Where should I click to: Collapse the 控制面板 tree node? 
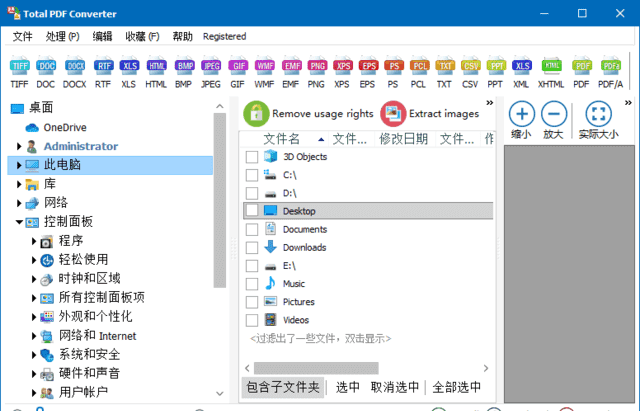19,222
